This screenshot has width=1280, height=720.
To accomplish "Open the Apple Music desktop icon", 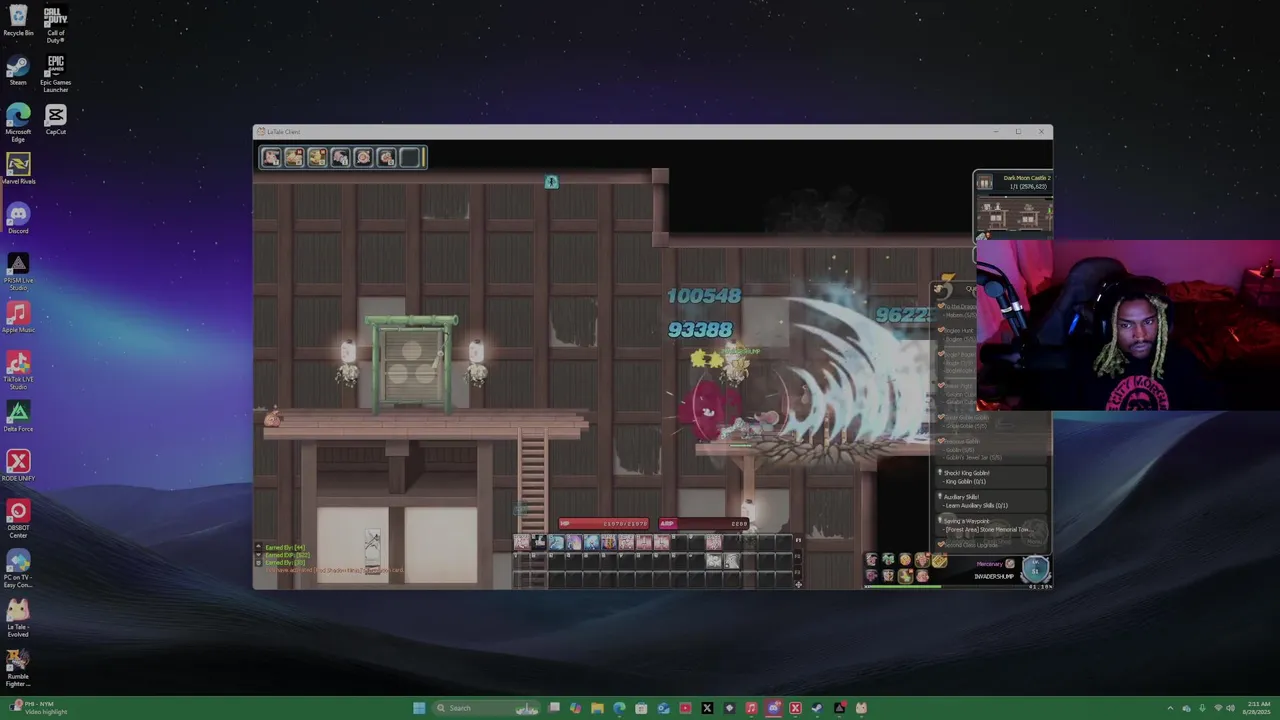I will [18, 317].
